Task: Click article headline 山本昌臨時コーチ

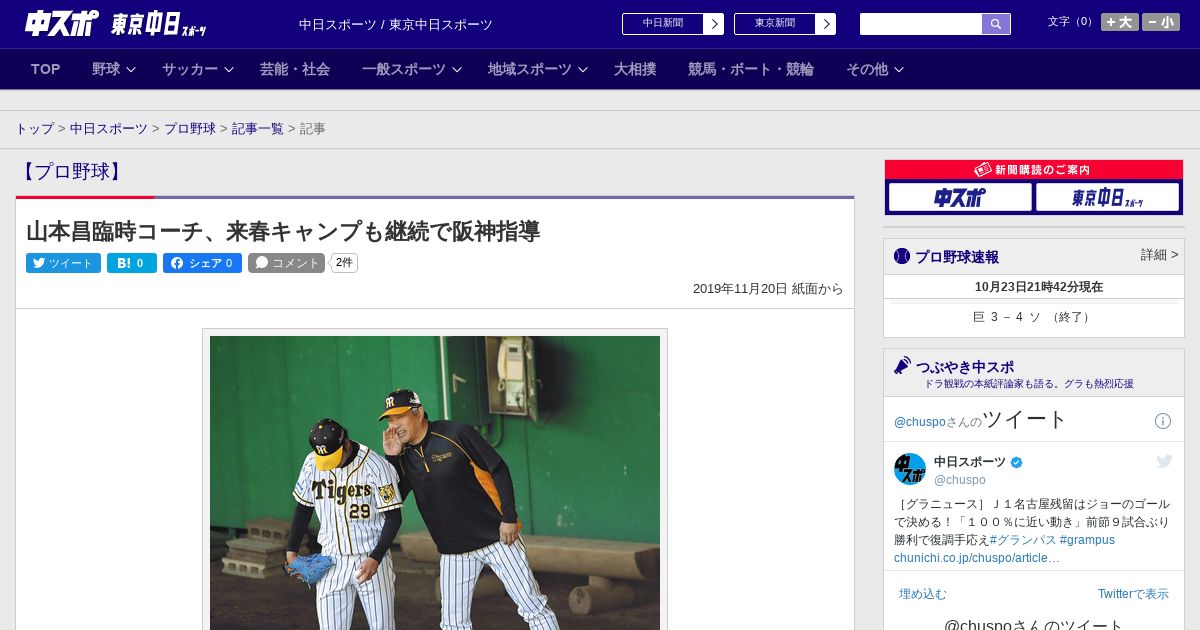Action: (283, 231)
